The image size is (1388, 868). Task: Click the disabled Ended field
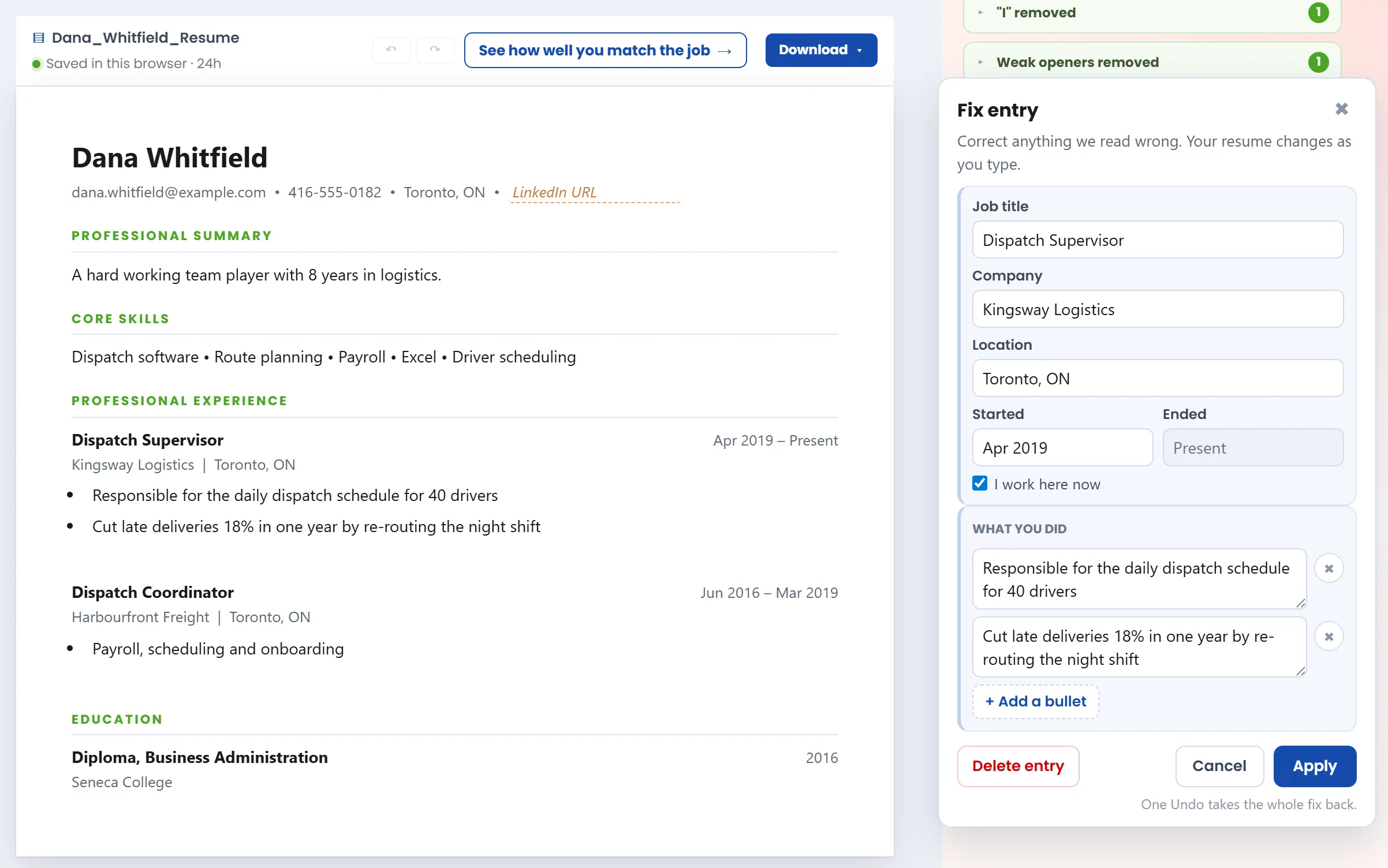pos(1253,448)
